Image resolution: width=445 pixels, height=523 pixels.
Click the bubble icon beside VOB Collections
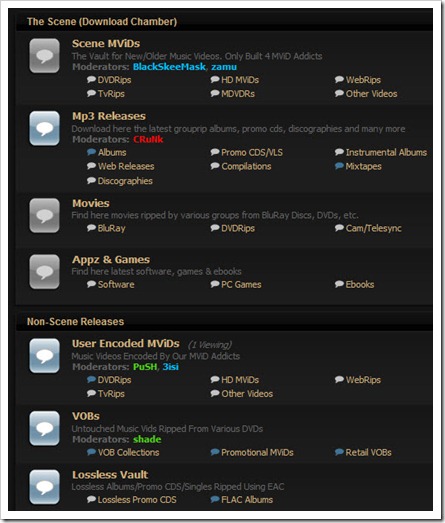click(91, 452)
